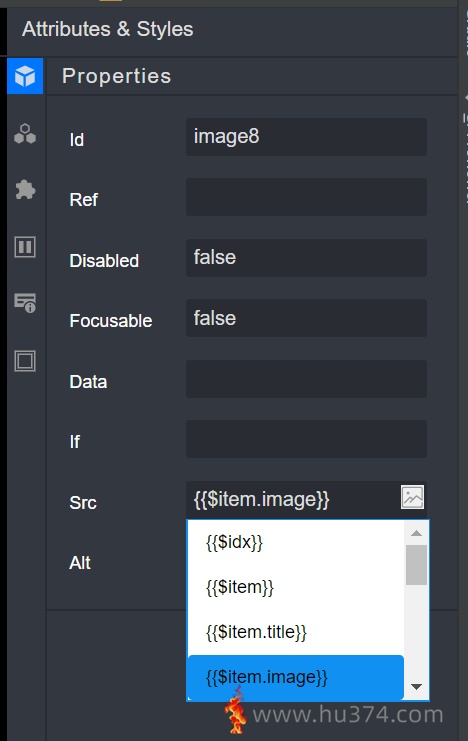Open the puzzle piece plugins icon
Viewport: 468px width, 741px height.
[x=25, y=190]
